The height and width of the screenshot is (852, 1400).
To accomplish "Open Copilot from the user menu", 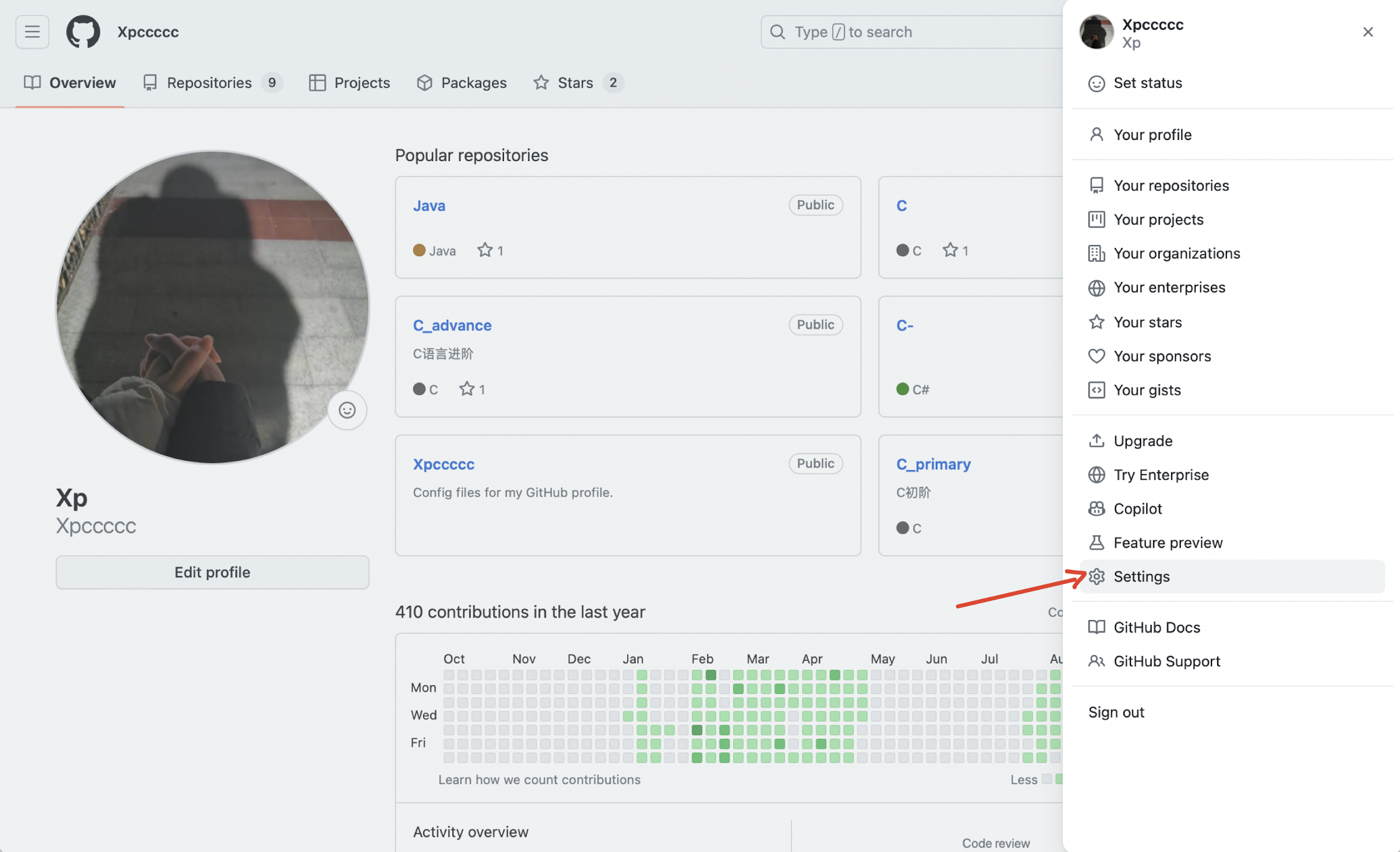I will 1137,509.
